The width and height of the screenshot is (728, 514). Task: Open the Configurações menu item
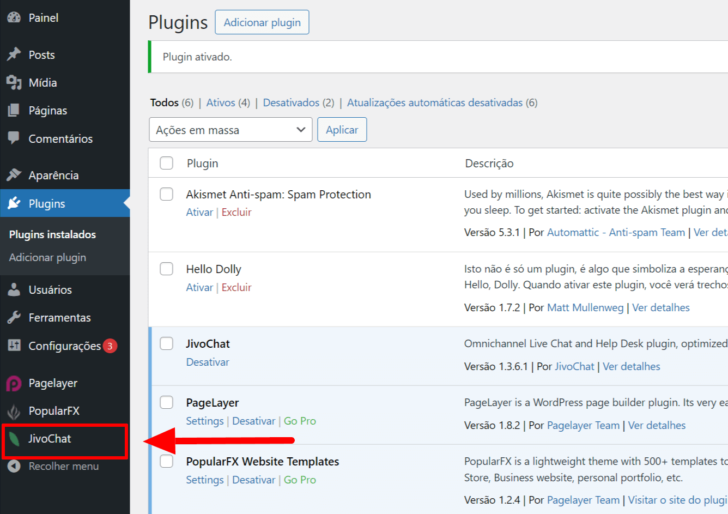65,346
